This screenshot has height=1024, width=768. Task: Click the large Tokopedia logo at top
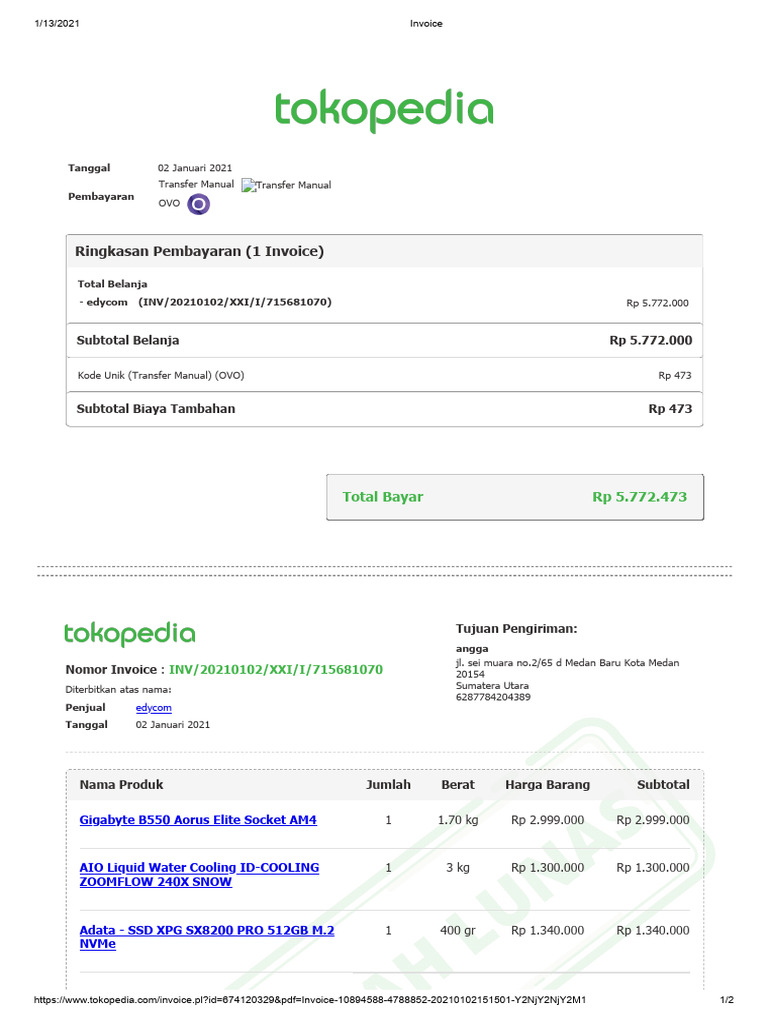[x=384, y=111]
